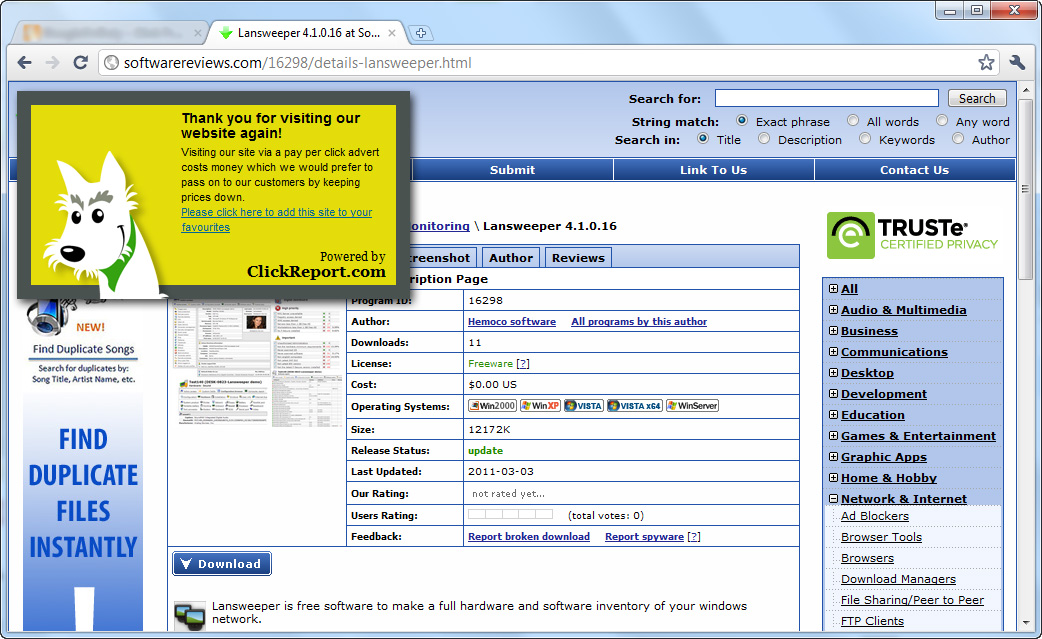Screen dimensions: 1042x639
Task: Open the Hemoco software author link
Action: (512, 321)
